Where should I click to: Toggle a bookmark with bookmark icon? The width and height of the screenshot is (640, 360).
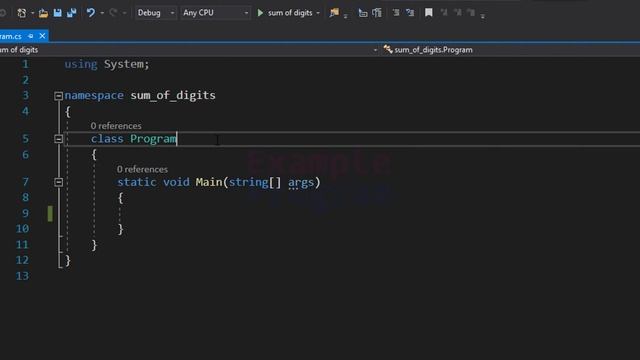pyautogui.click(x=429, y=13)
